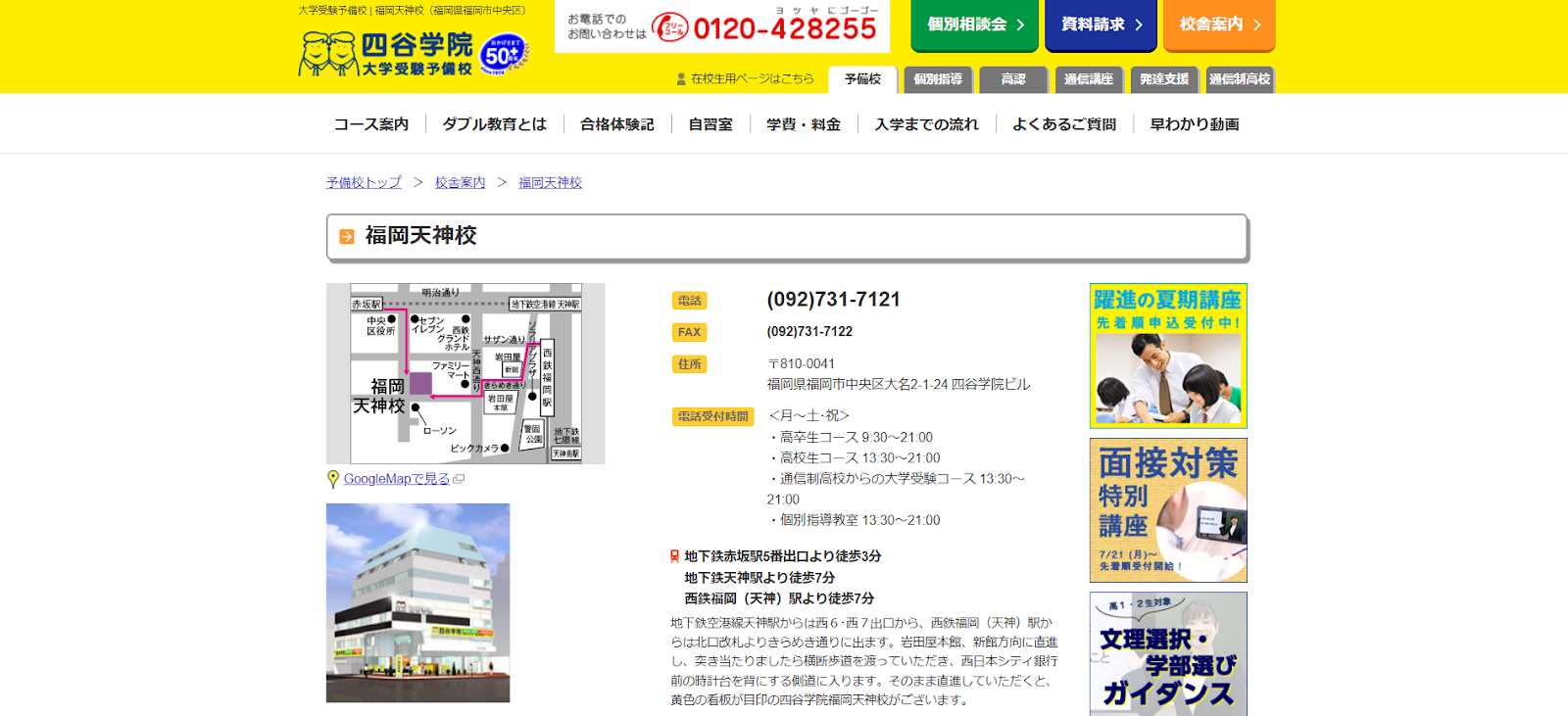The height and width of the screenshot is (716, 1568).
Task: Click the red train station icon
Action: (x=674, y=556)
